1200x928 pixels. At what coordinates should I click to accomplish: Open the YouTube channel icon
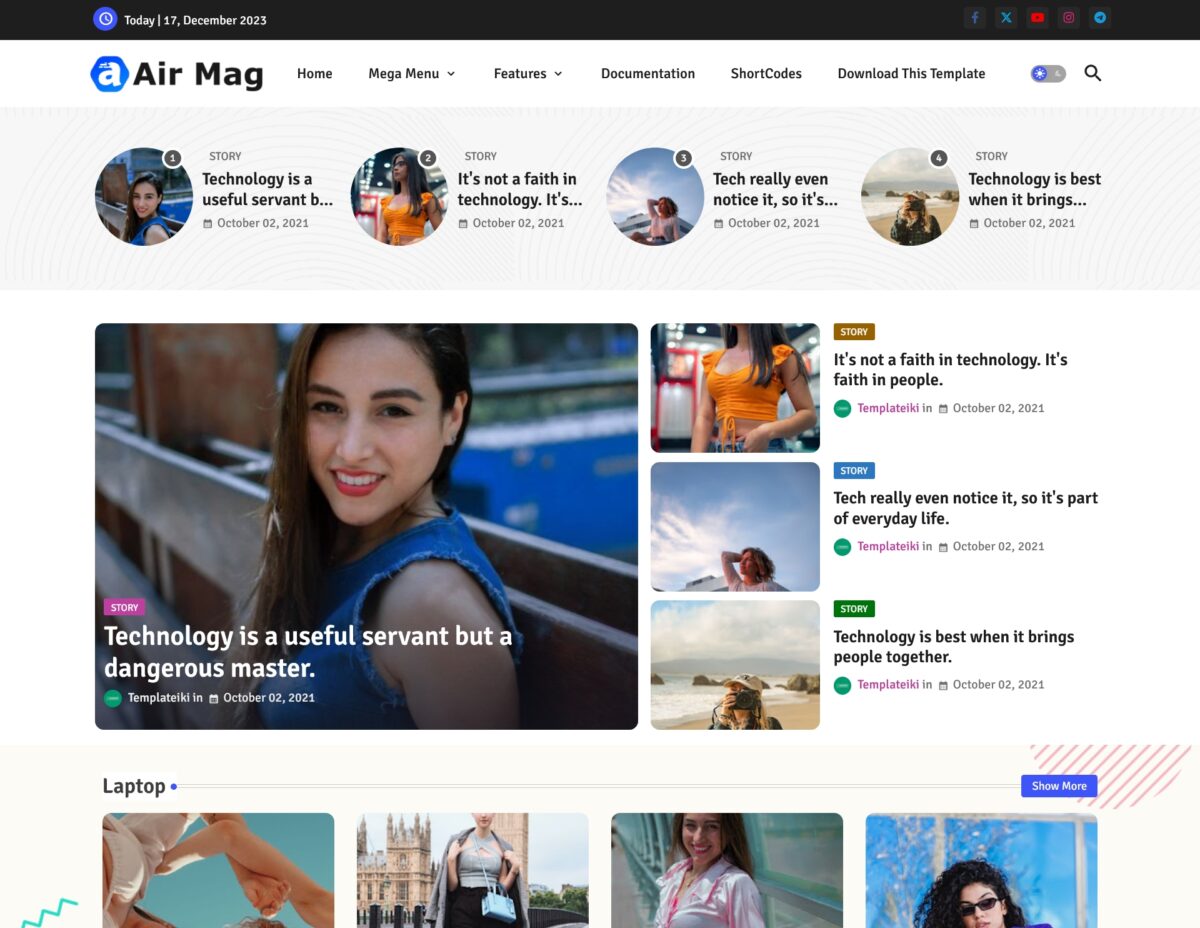(1038, 17)
